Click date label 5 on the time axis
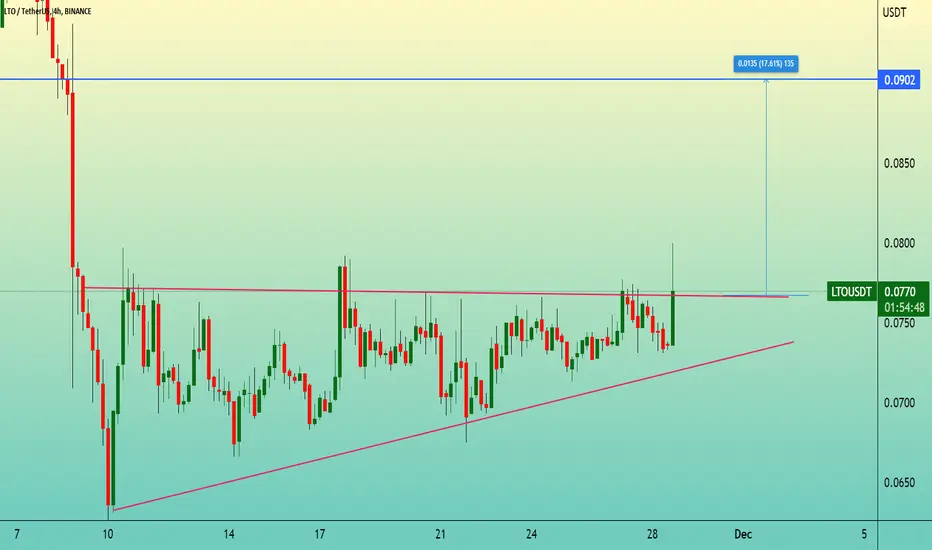This screenshot has width=932, height=550. click(864, 534)
